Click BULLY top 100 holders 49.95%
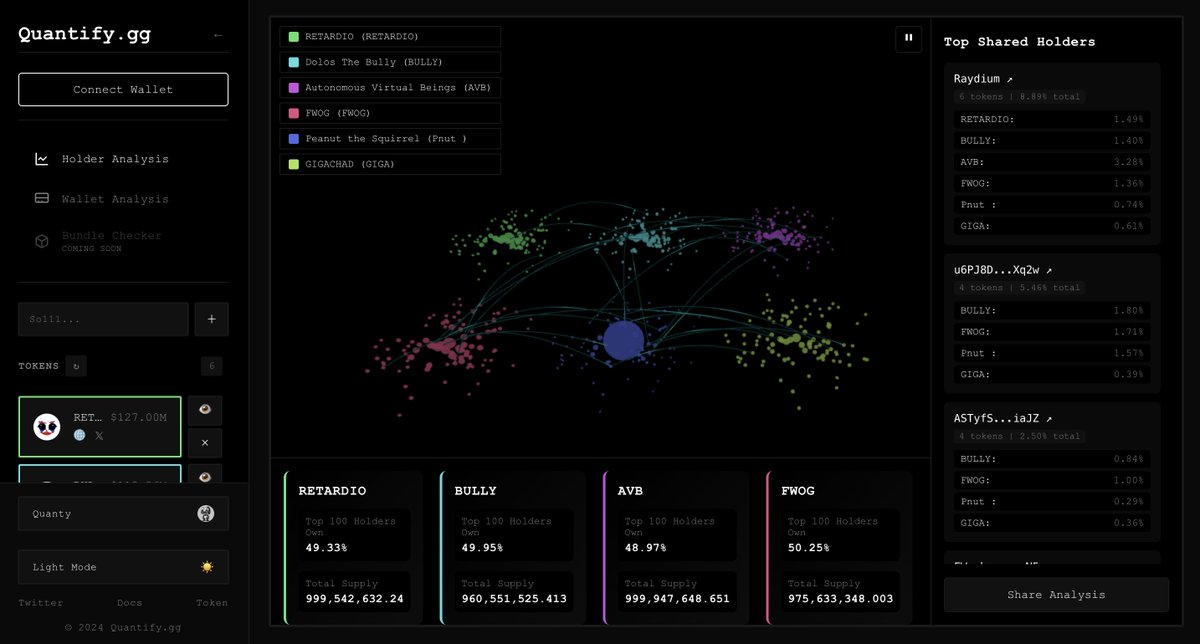The width and height of the screenshot is (1200, 644). coord(482,548)
